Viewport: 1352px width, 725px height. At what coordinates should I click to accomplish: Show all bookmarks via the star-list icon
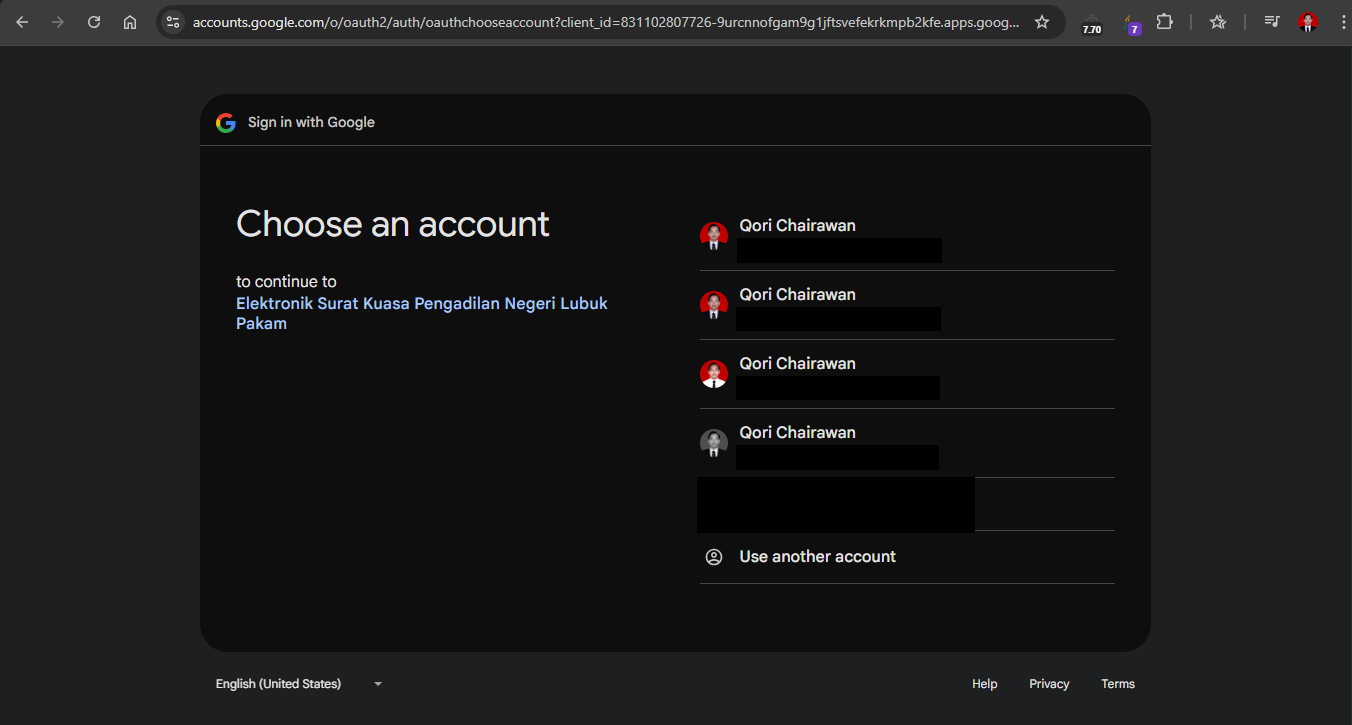point(1217,22)
